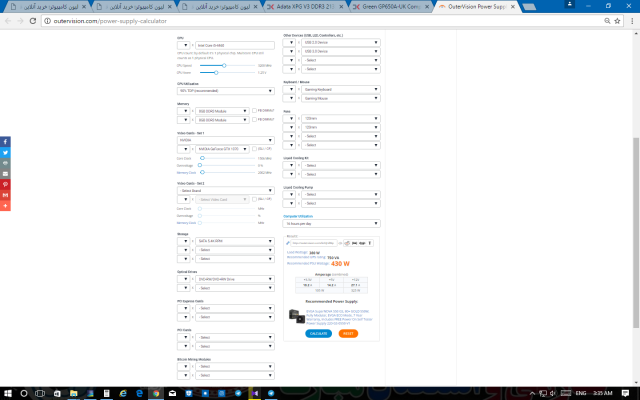This screenshot has width=640, height=400.
Task: Open the Gaming Mouse dropdown
Action: [341, 98]
